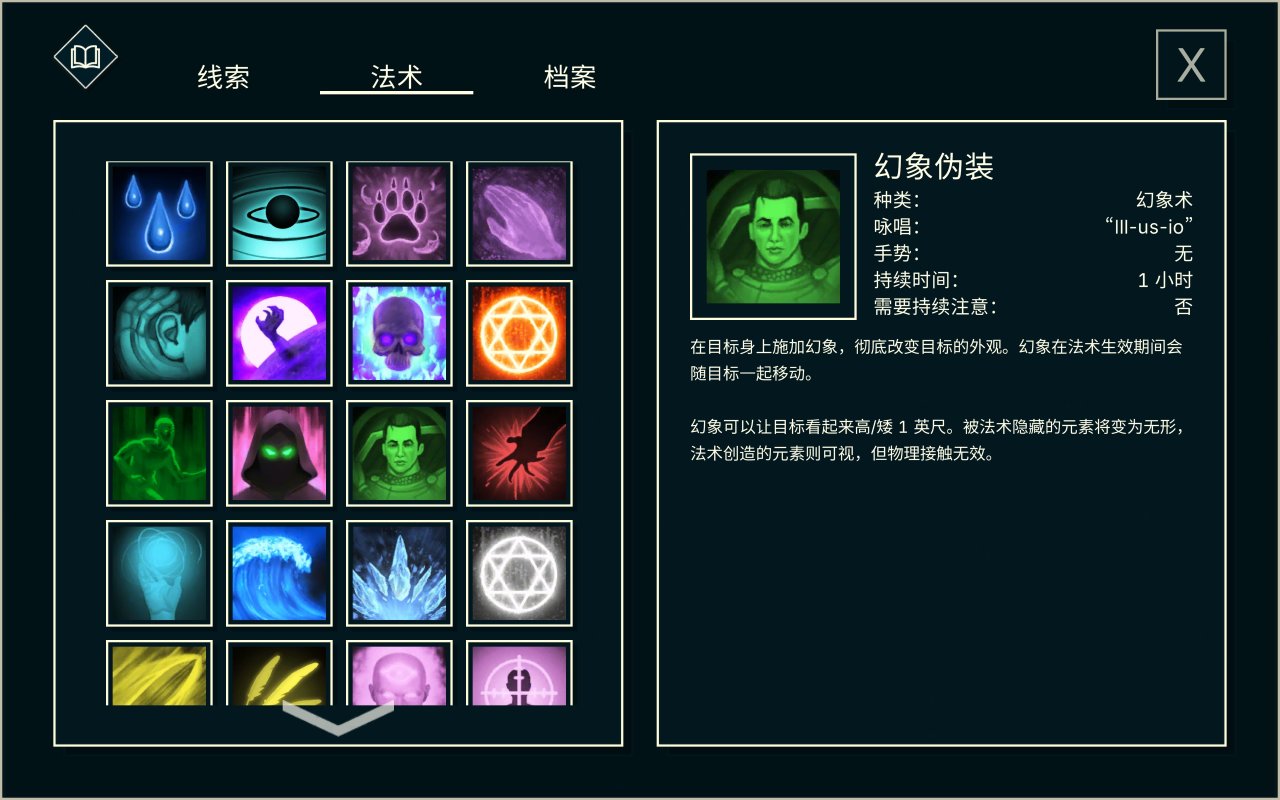The width and height of the screenshot is (1280, 800).
Task: Select the red clawed hand spell
Action: point(519,454)
